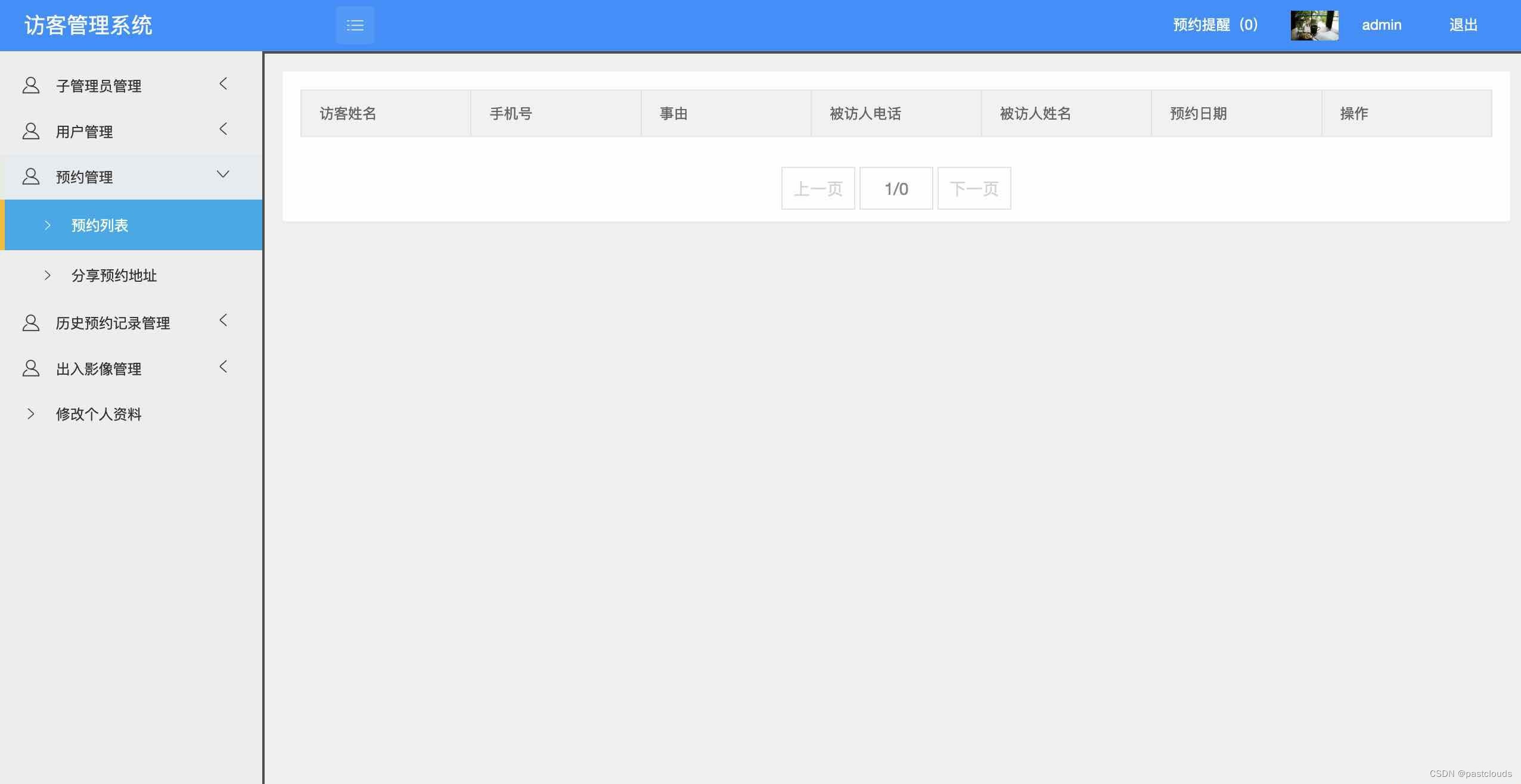Viewport: 1521px width, 784px height.
Task: Click the admin avatar thumbnail
Action: (1315, 26)
